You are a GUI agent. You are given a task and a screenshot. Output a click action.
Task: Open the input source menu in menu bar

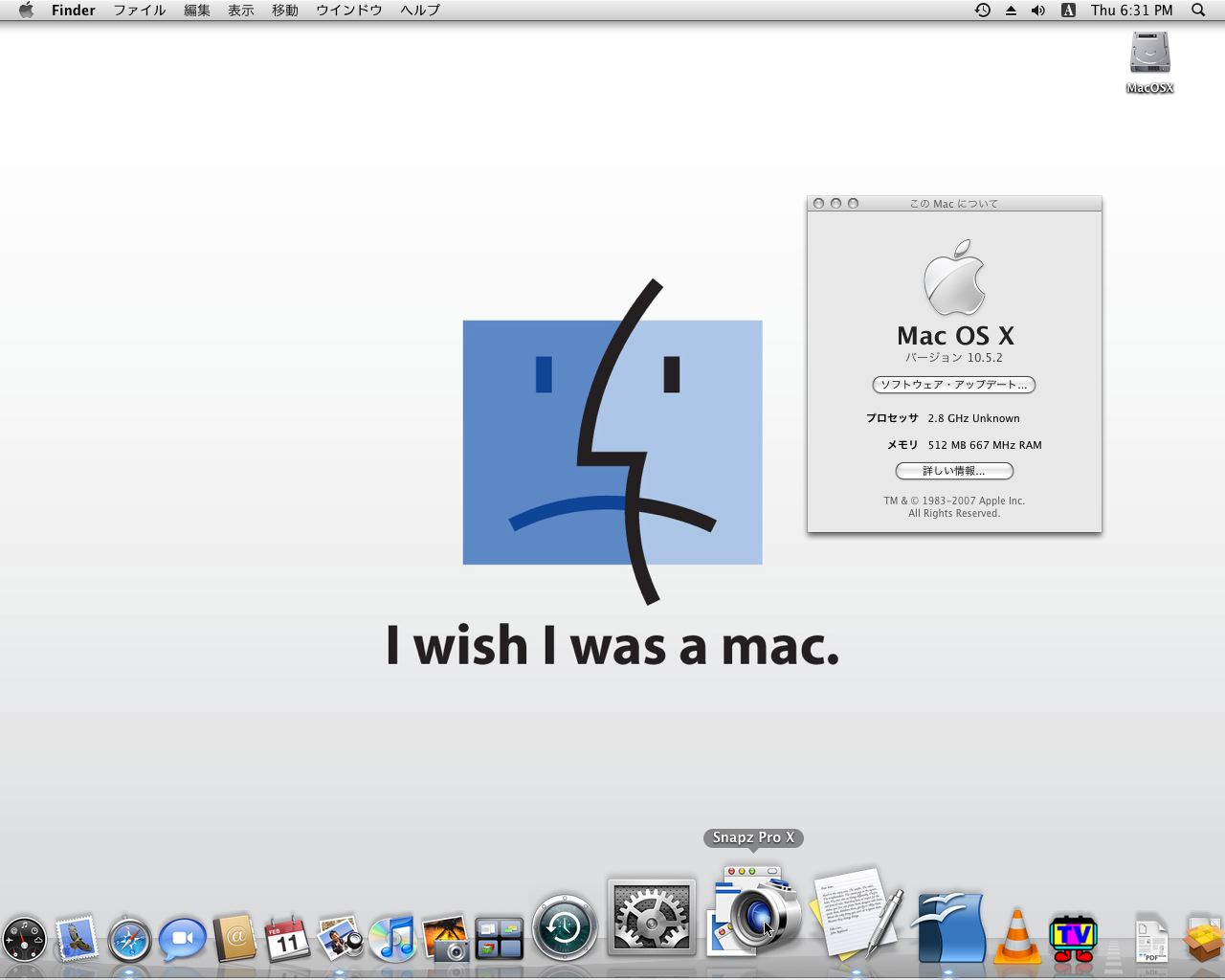pyautogui.click(x=1068, y=10)
